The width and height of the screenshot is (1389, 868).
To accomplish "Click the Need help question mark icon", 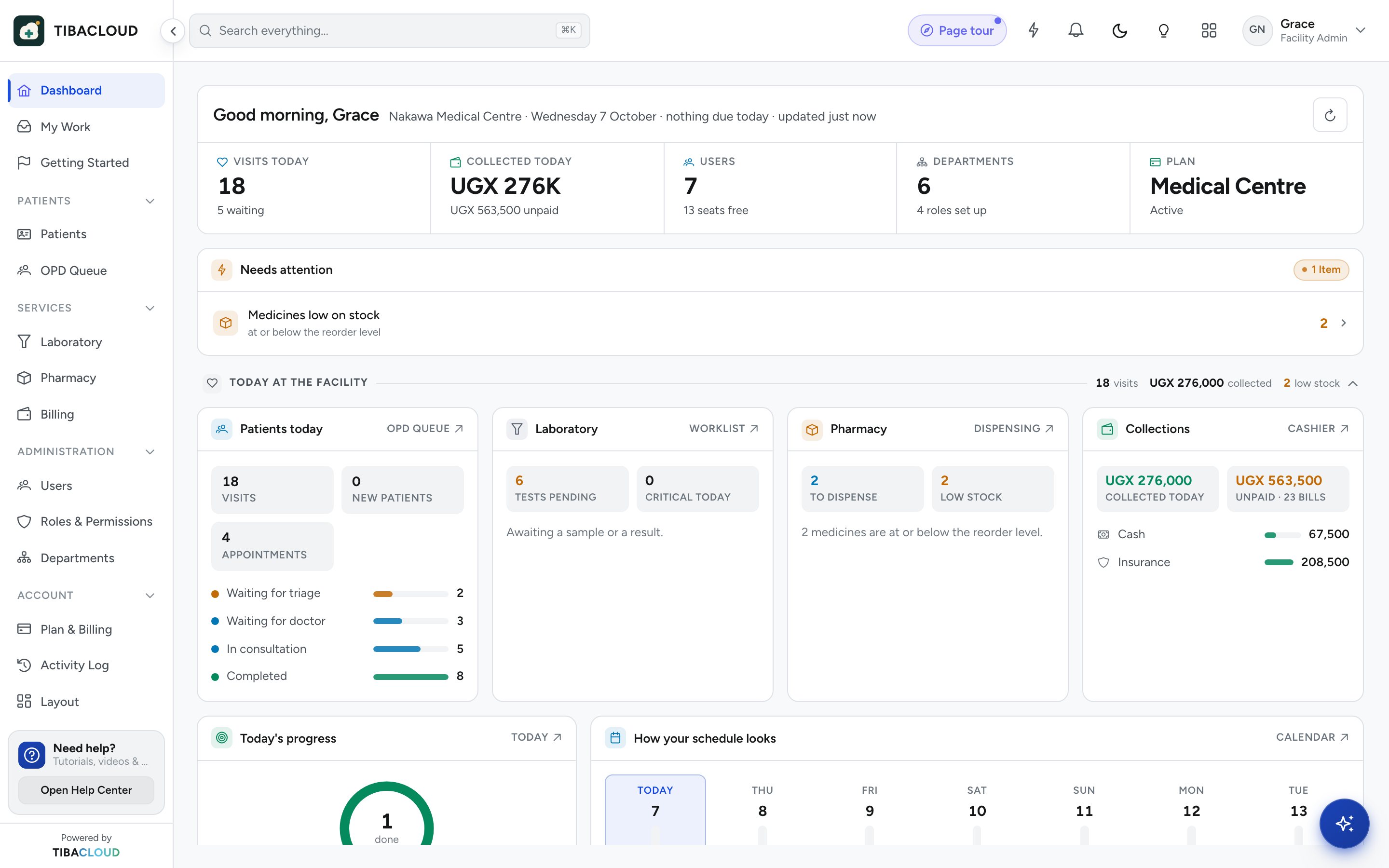I will coord(31,755).
